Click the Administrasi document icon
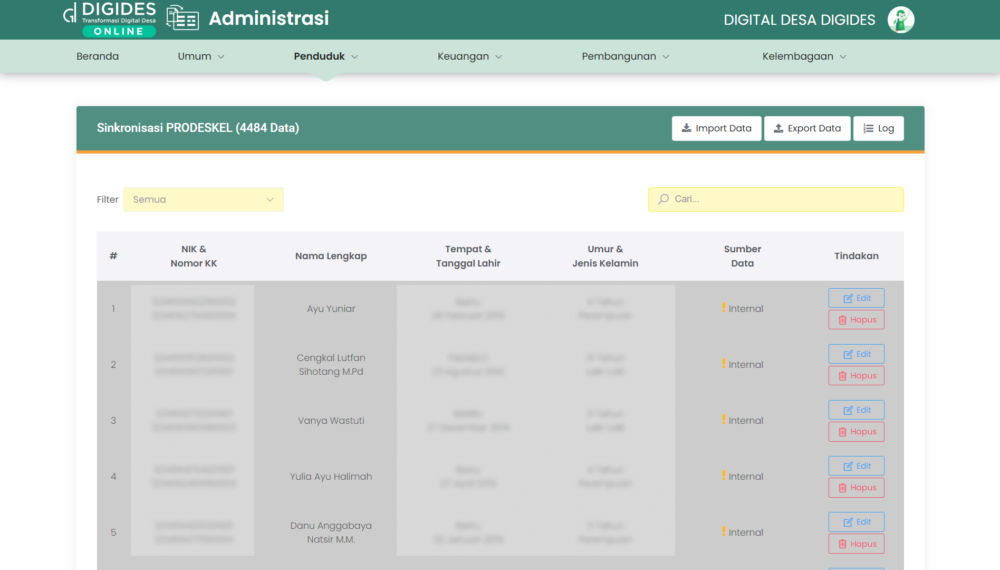1000x570 pixels. tap(182, 18)
